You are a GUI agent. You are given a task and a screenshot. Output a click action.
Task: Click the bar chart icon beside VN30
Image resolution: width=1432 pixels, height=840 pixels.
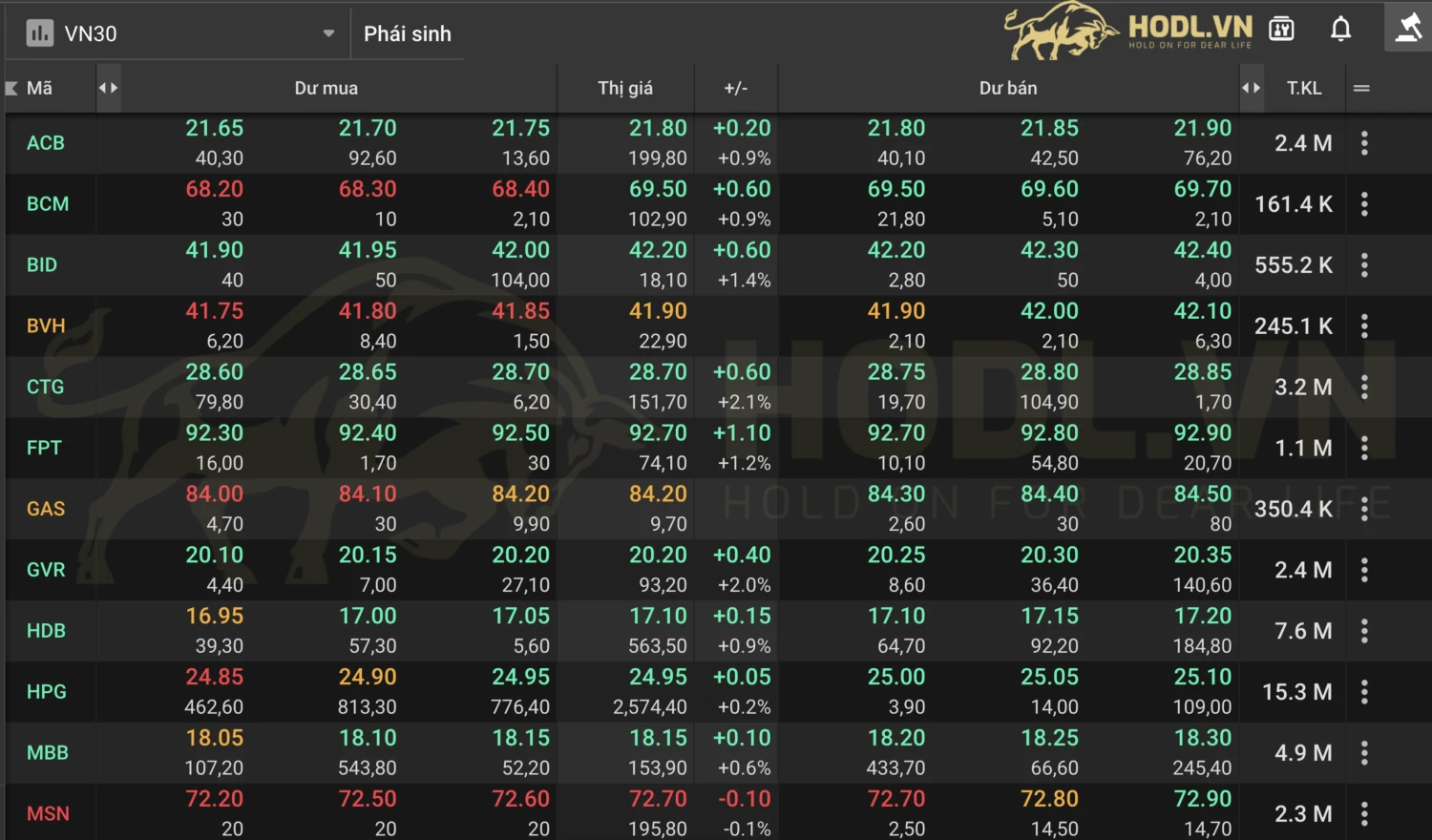coord(40,33)
